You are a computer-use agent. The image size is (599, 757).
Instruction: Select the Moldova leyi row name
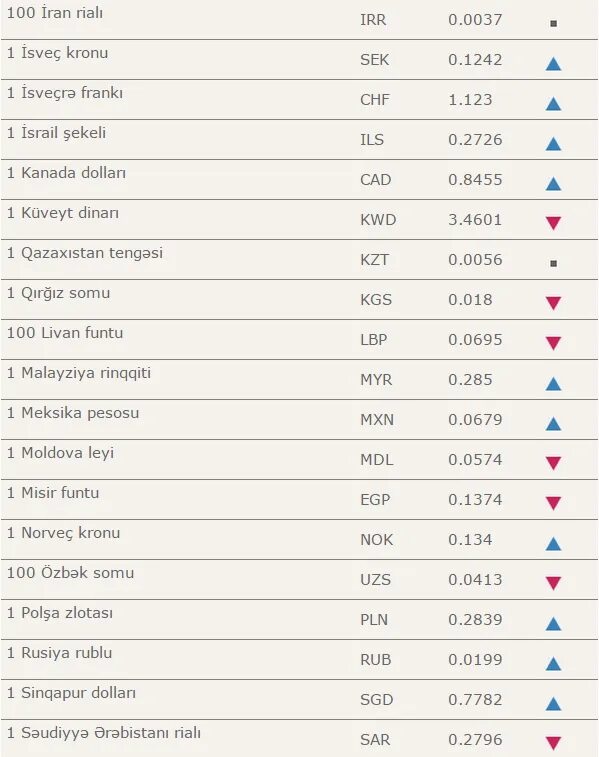tap(60, 453)
